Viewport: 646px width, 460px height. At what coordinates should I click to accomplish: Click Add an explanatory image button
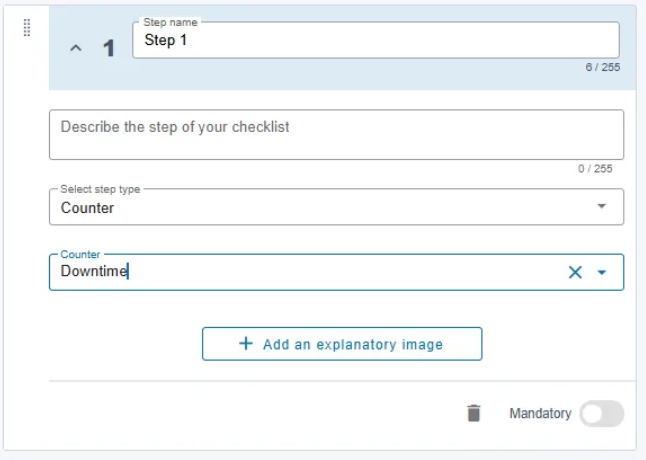pyautogui.click(x=342, y=344)
